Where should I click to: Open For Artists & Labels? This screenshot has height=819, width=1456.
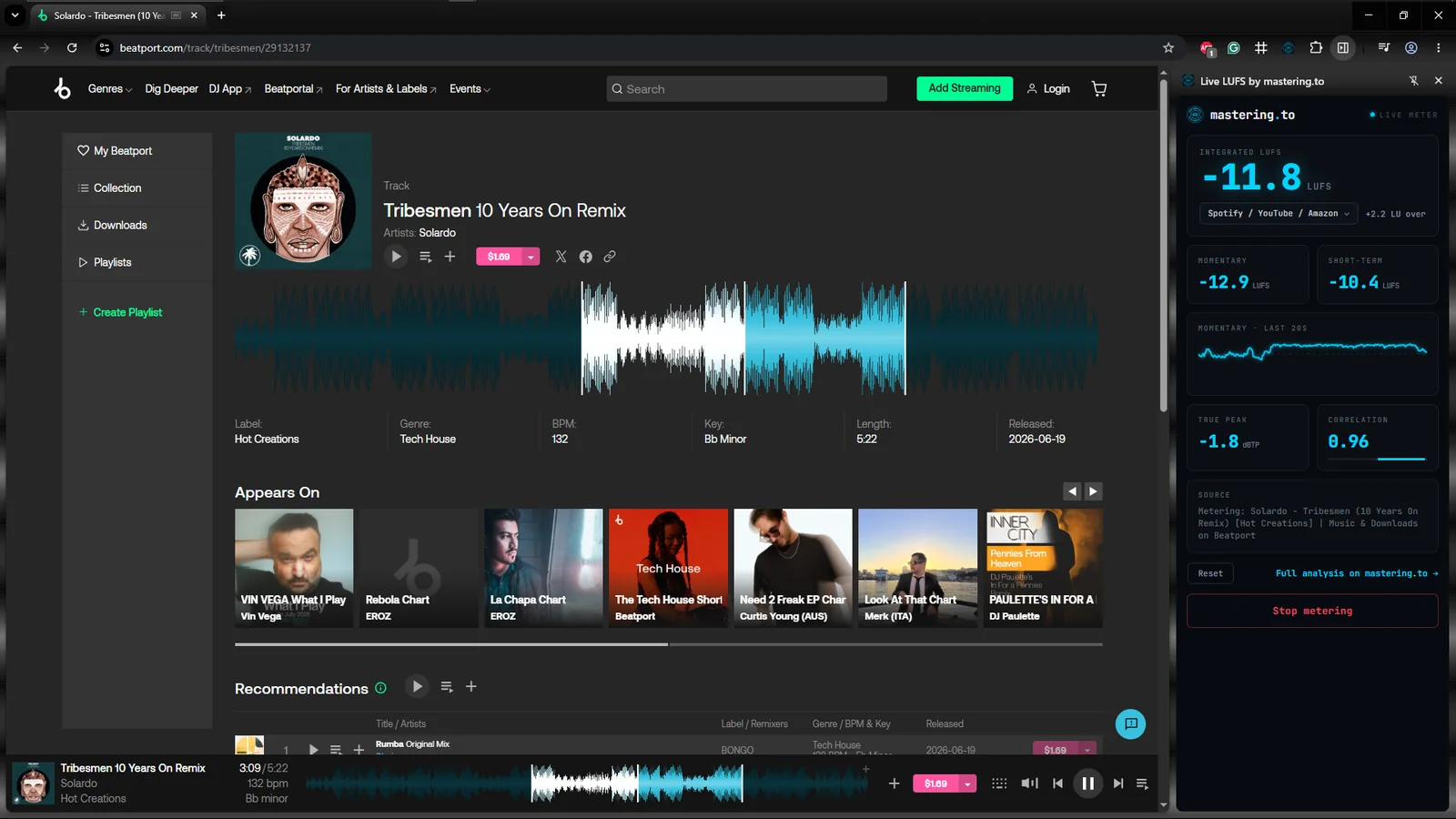pyautogui.click(x=386, y=89)
